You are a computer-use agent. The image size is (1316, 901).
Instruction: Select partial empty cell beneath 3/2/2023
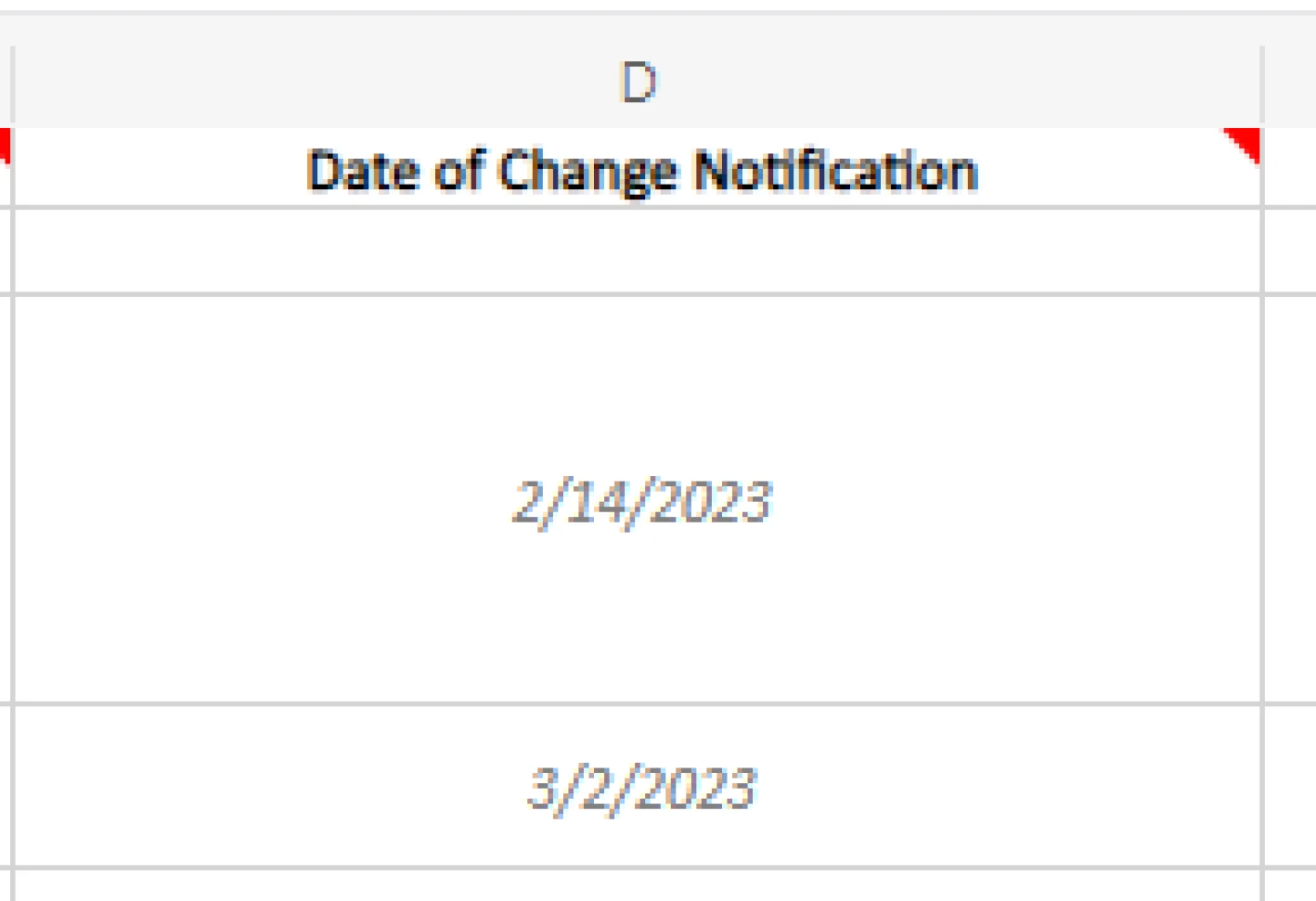[640, 885]
